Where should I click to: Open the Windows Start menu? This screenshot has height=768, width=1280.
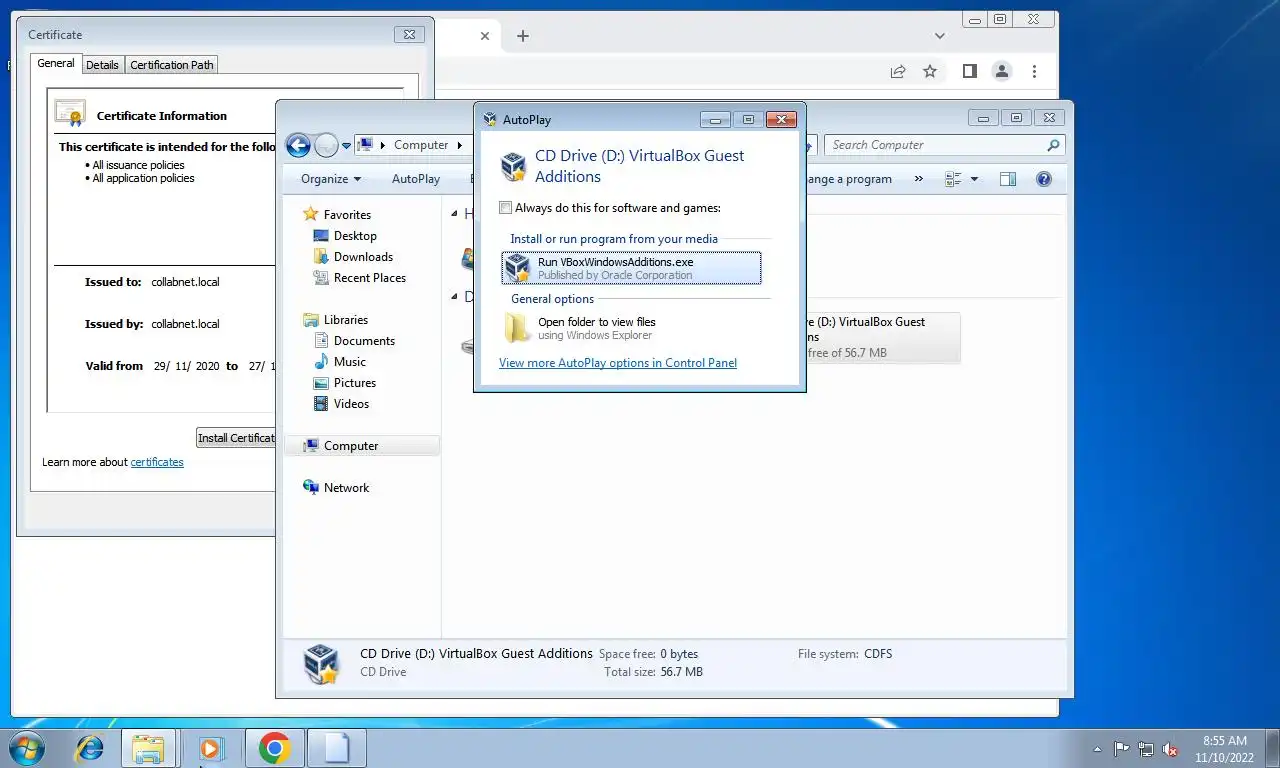point(26,748)
